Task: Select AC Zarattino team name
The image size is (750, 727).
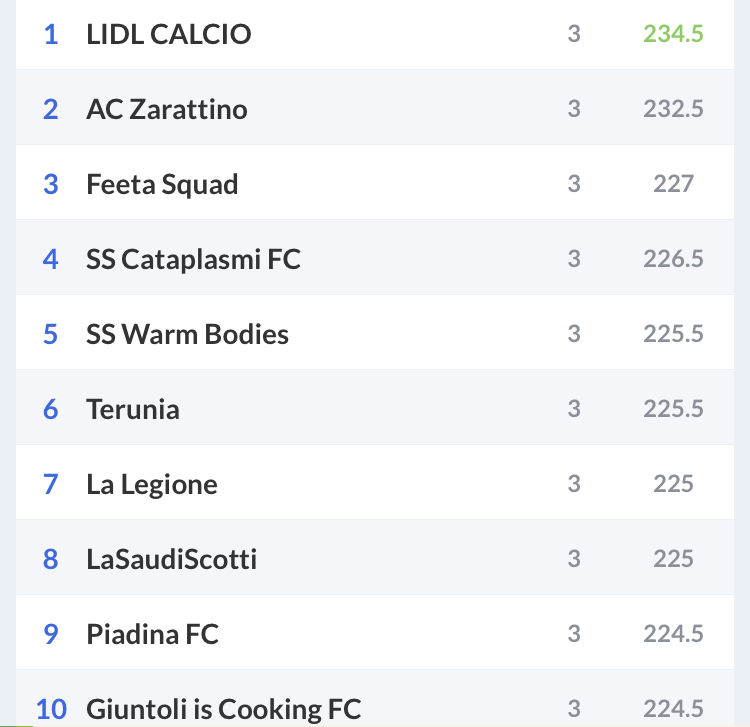Action: tap(167, 109)
